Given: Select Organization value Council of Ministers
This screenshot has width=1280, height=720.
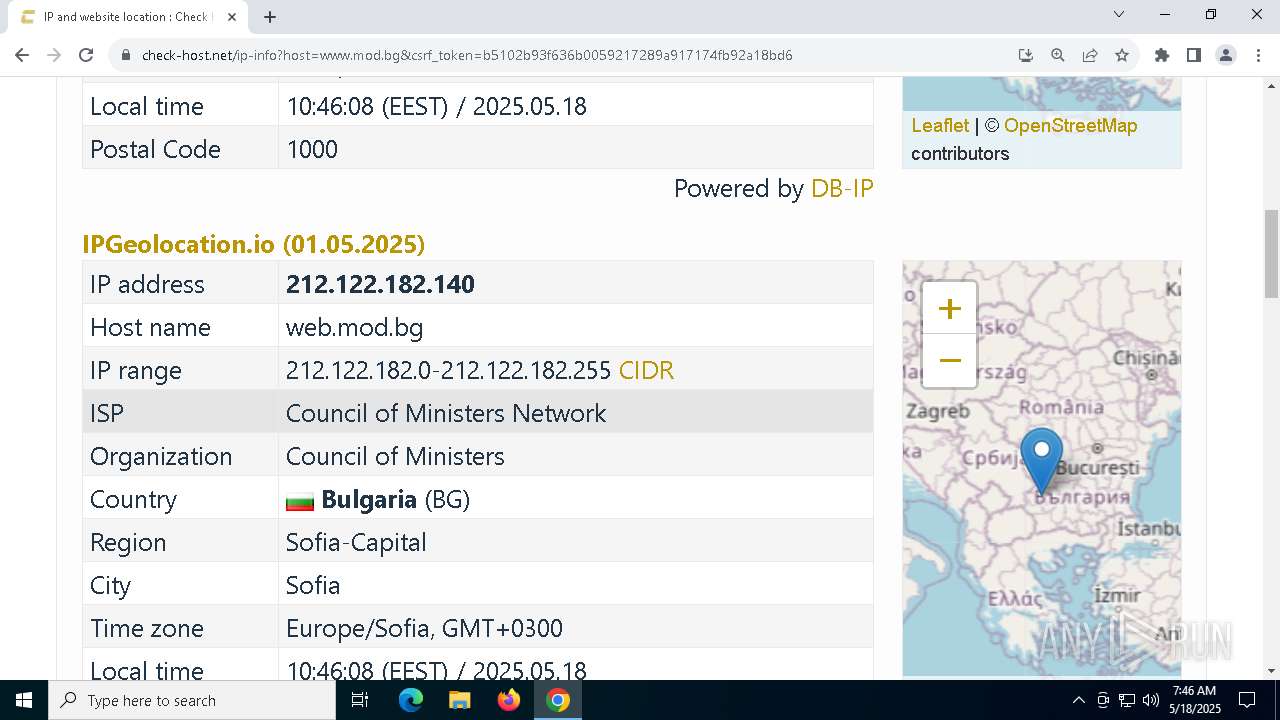Looking at the screenshot, I should pyautogui.click(x=395, y=456).
